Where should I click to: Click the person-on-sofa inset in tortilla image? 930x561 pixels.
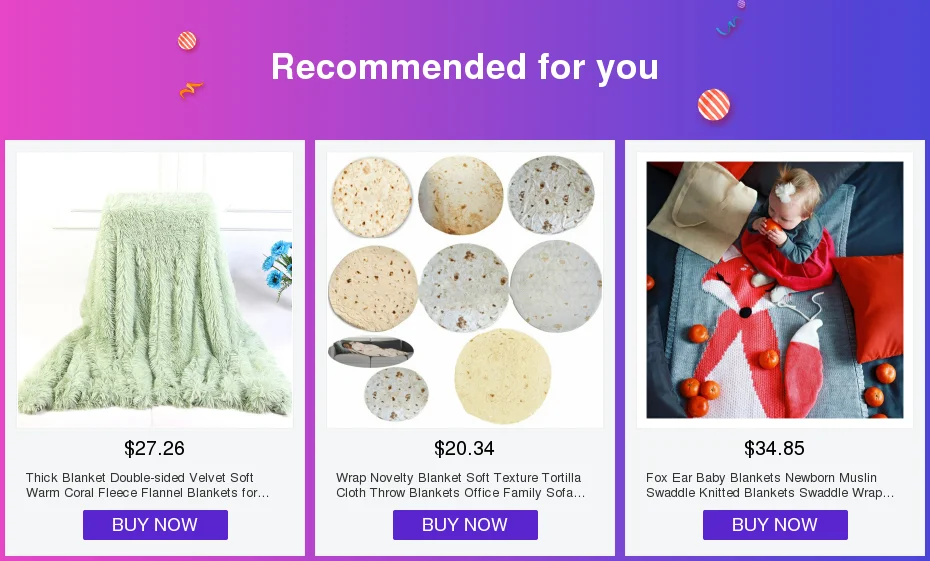371,352
